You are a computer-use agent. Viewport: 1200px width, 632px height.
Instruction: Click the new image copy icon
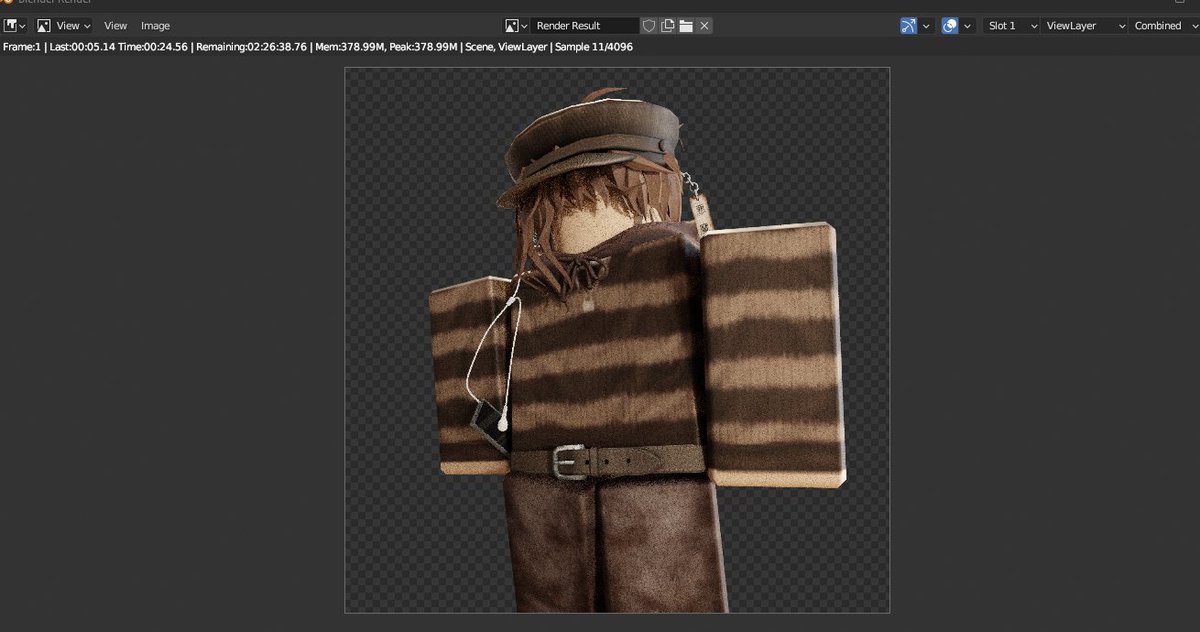pos(667,26)
